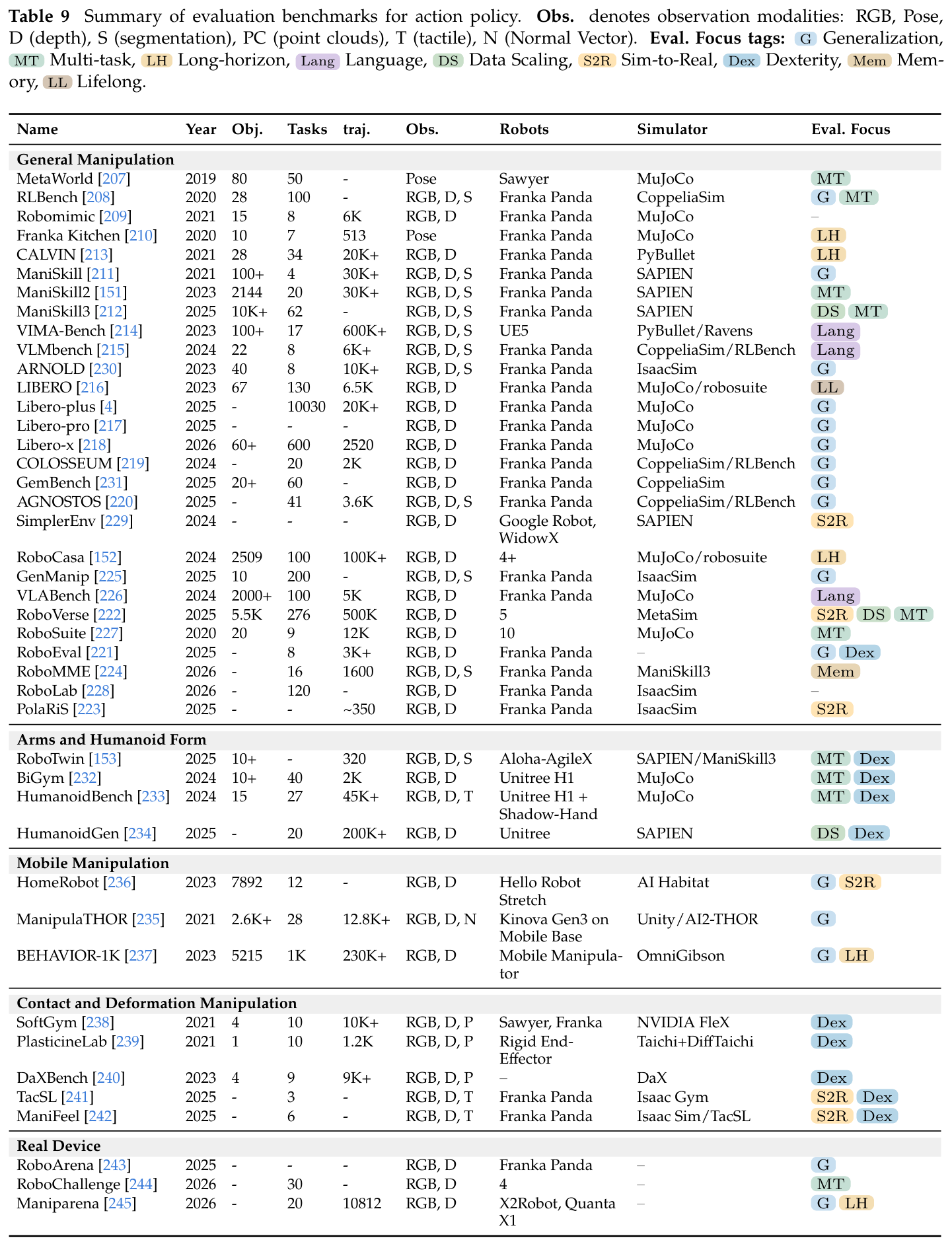This screenshot has height=1244, width=952.
Task: Click reference 235 next to ManipulaTHOR
Action: click(x=148, y=920)
